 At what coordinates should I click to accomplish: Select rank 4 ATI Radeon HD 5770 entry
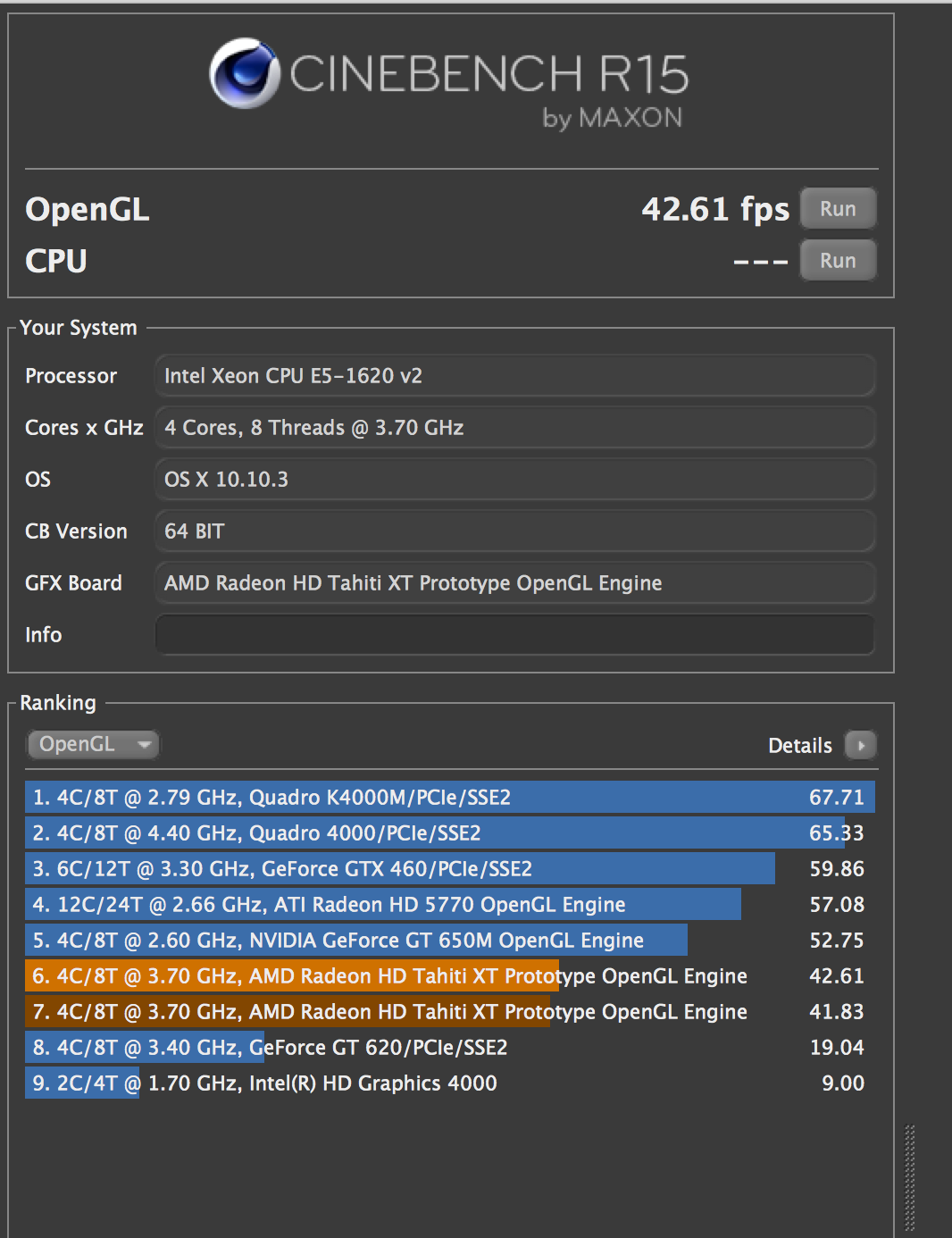[x=448, y=905]
